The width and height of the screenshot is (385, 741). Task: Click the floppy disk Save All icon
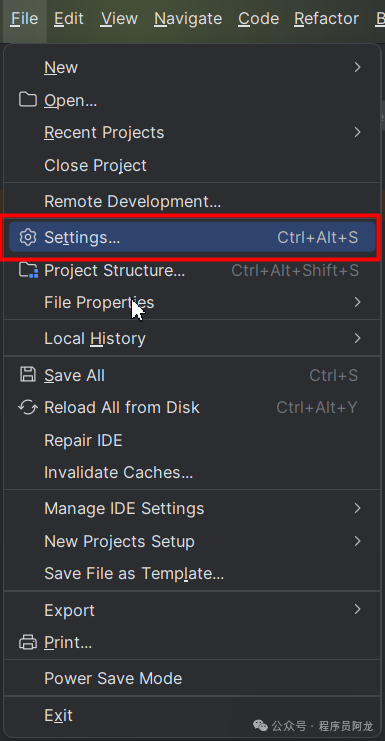pyautogui.click(x=28, y=375)
